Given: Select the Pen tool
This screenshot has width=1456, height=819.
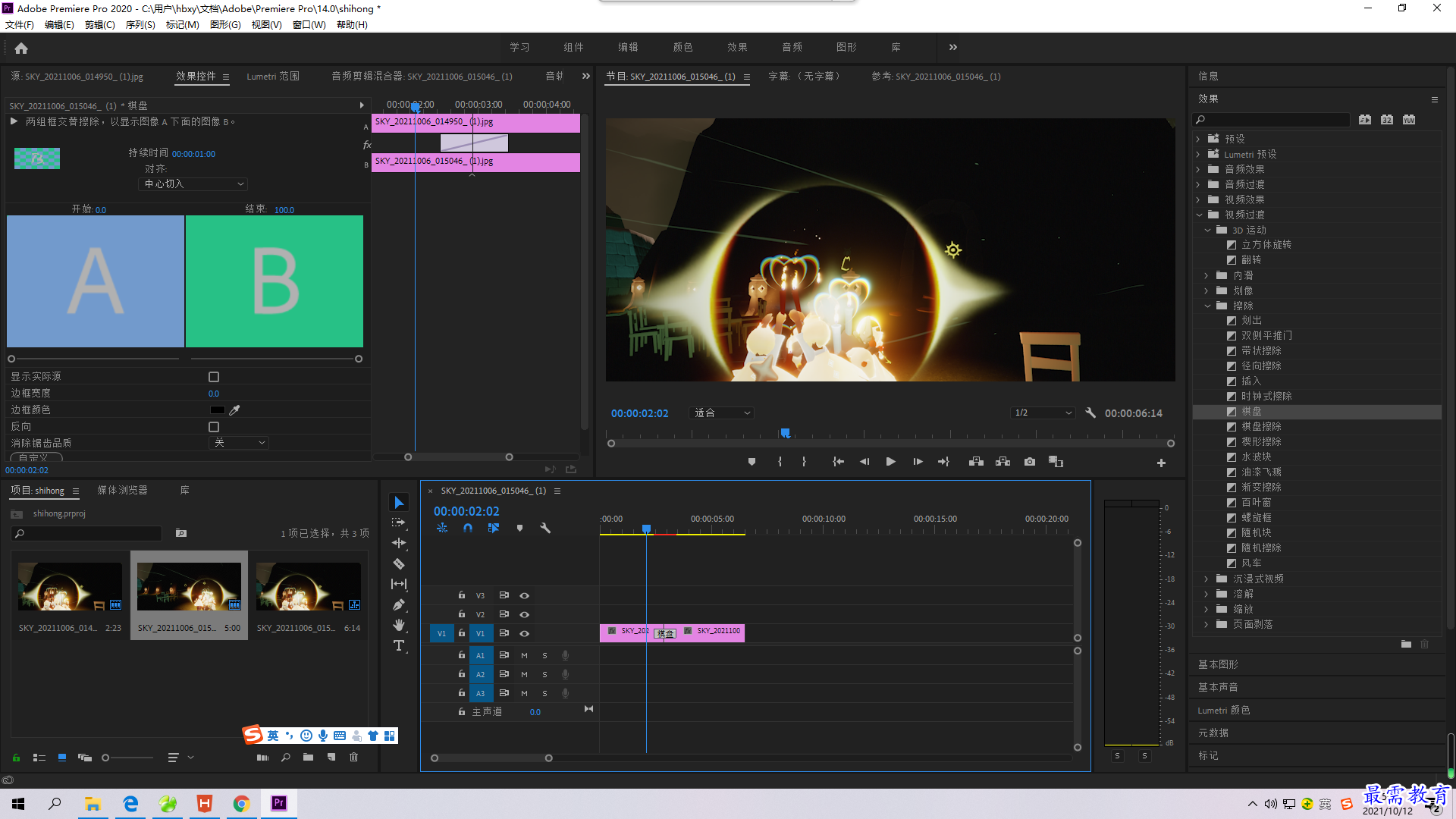Looking at the screenshot, I should 399,604.
